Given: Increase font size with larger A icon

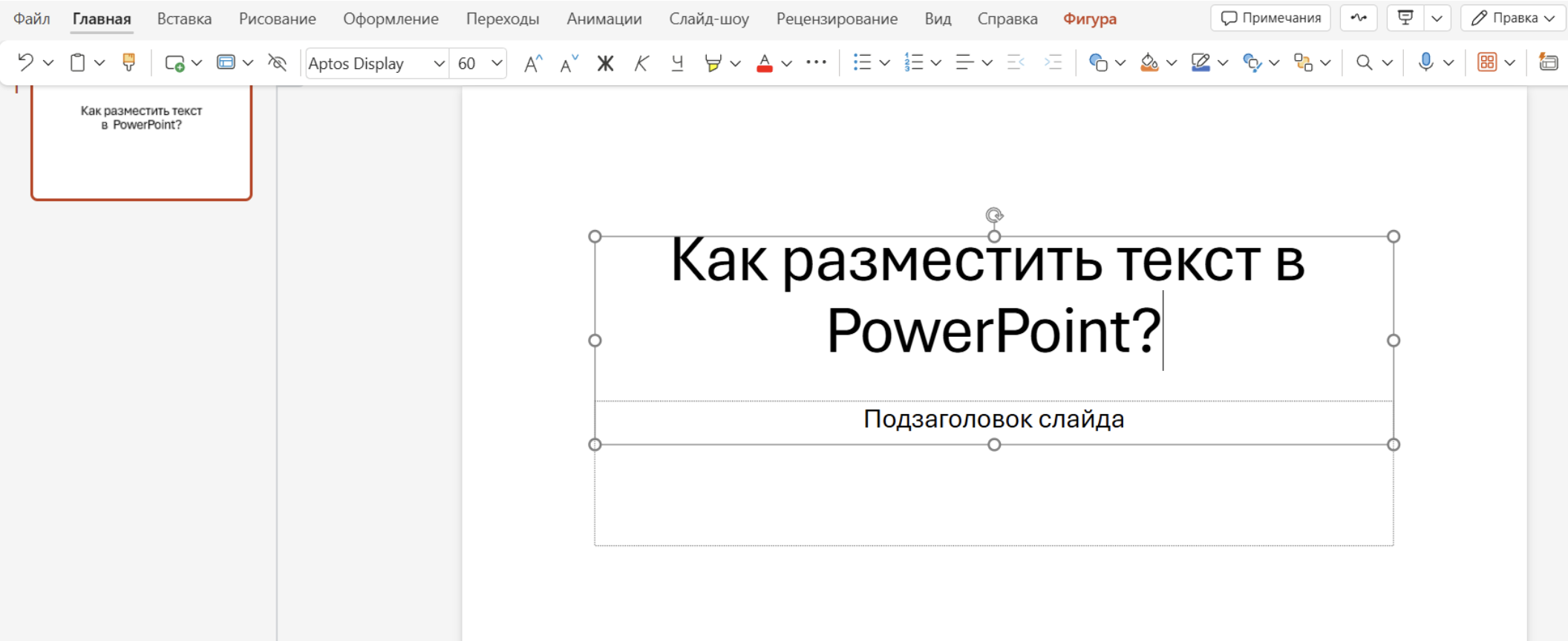Looking at the screenshot, I should coord(533,63).
